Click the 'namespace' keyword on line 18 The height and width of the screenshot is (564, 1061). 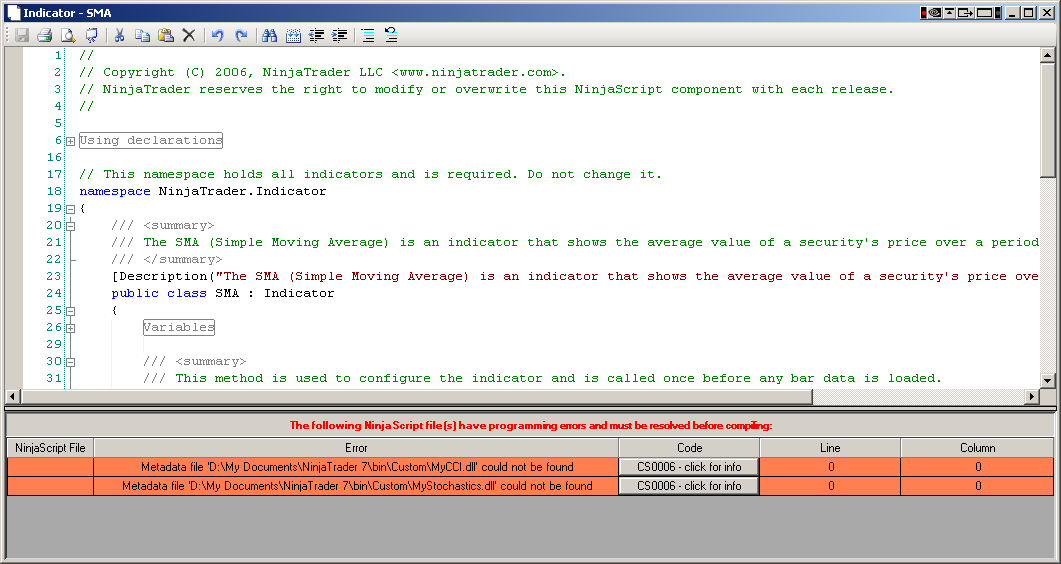(114, 191)
